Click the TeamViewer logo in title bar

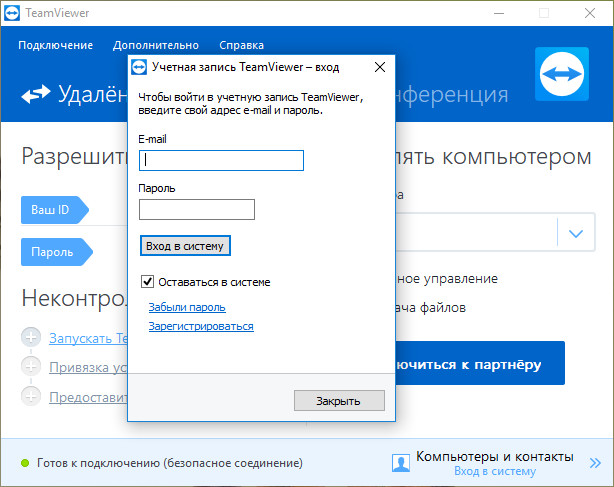[12, 13]
